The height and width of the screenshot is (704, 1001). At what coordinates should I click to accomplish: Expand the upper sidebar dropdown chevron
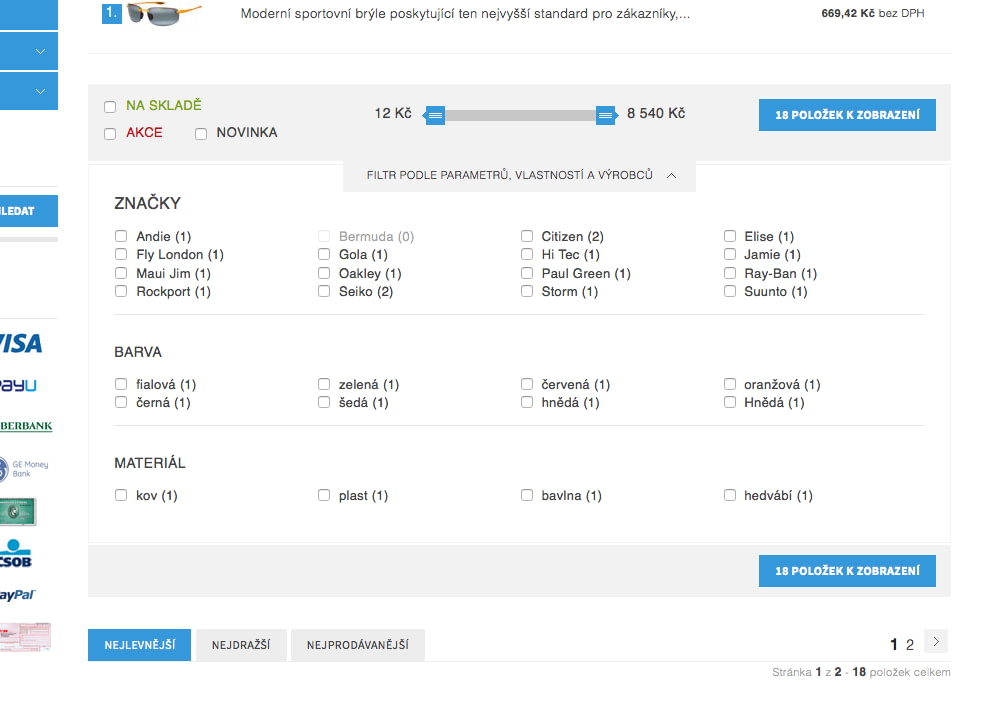point(40,51)
